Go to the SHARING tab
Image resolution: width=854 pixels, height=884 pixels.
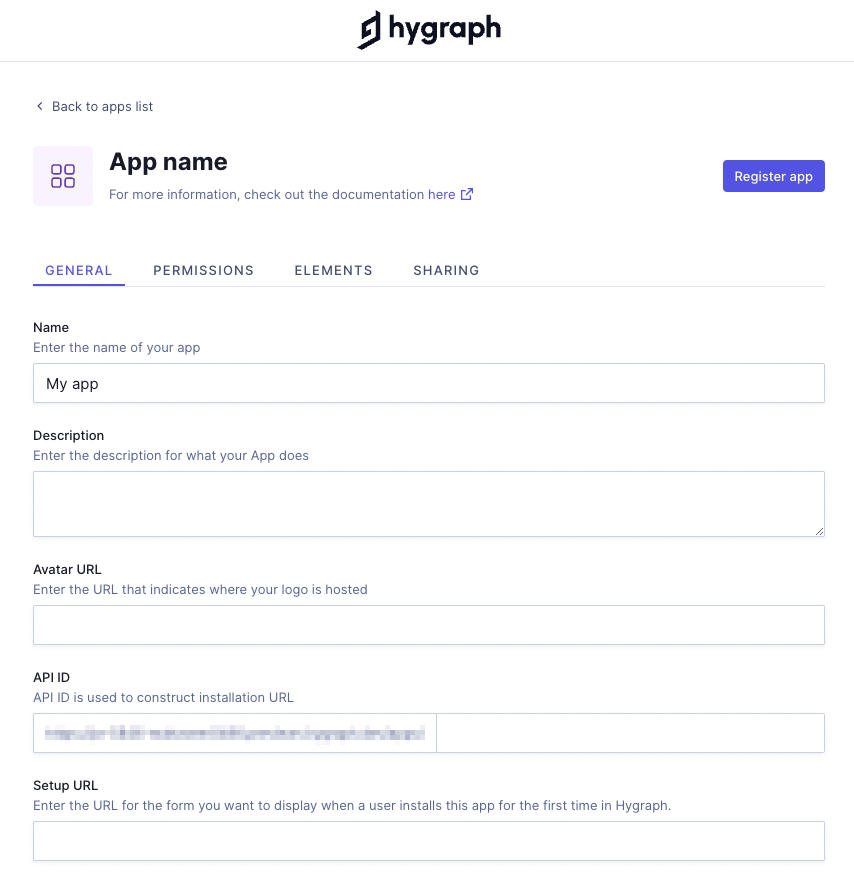point(446,270)
